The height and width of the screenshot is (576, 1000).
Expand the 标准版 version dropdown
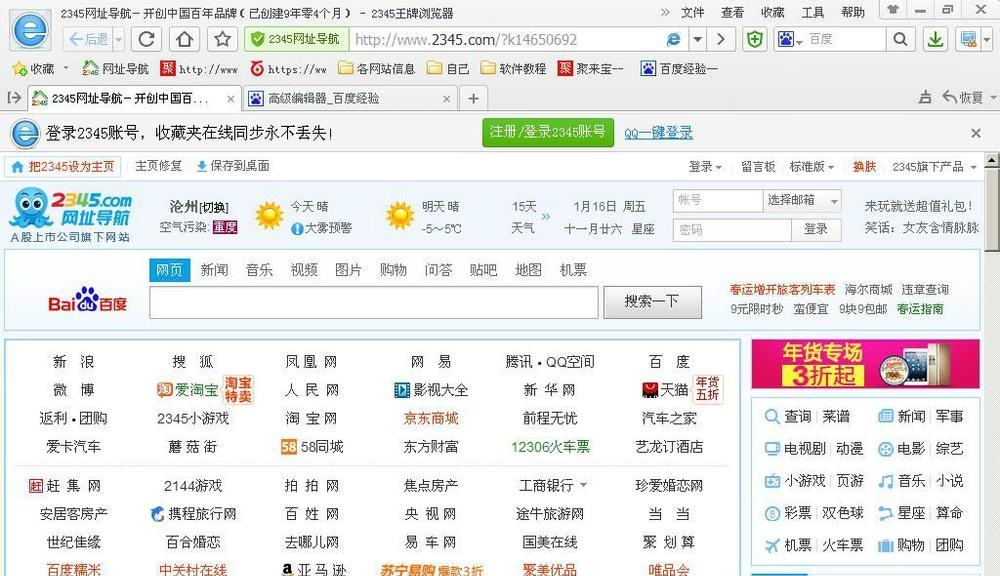811,167
